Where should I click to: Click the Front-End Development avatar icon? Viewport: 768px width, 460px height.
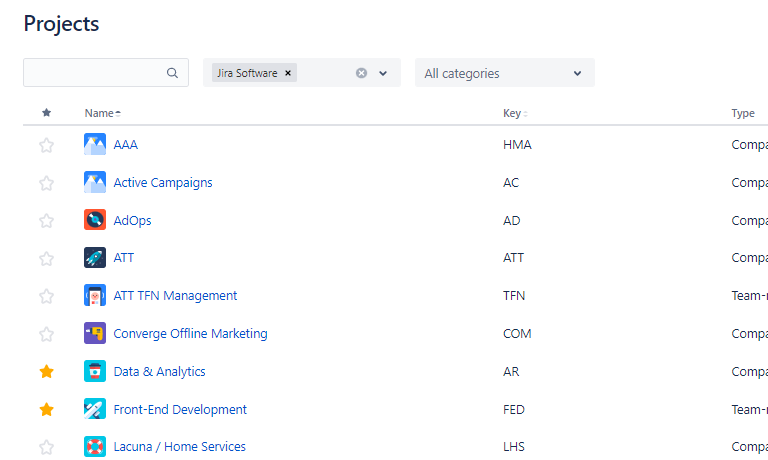(x=95, y=409)
